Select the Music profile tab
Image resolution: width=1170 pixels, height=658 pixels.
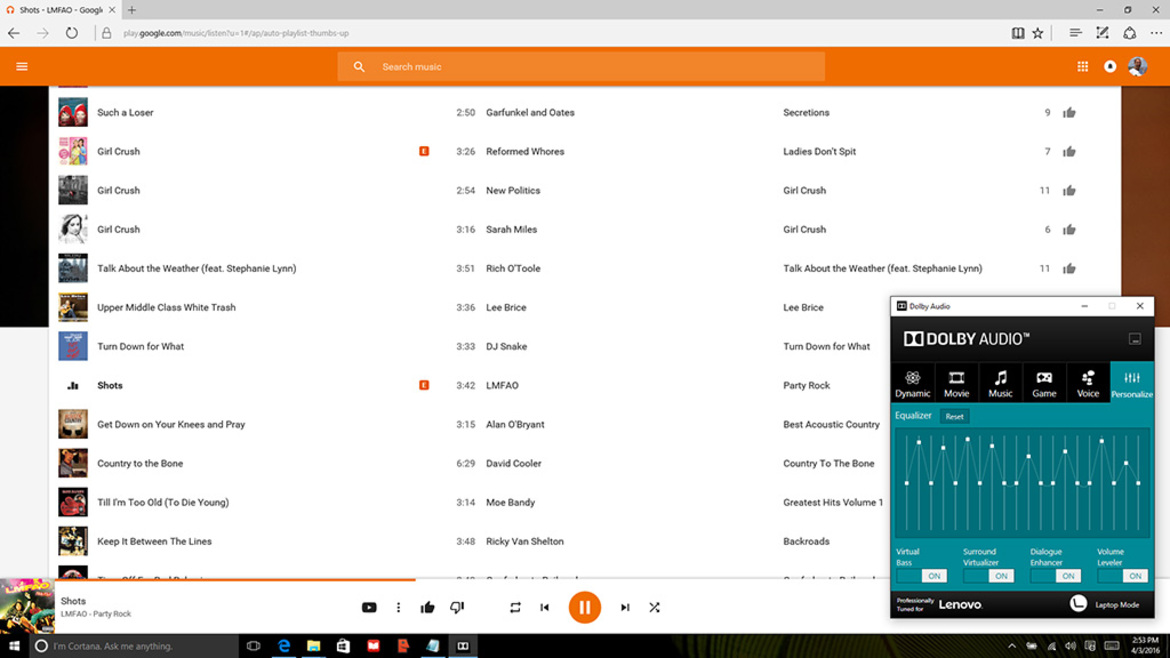point(1000,383)
